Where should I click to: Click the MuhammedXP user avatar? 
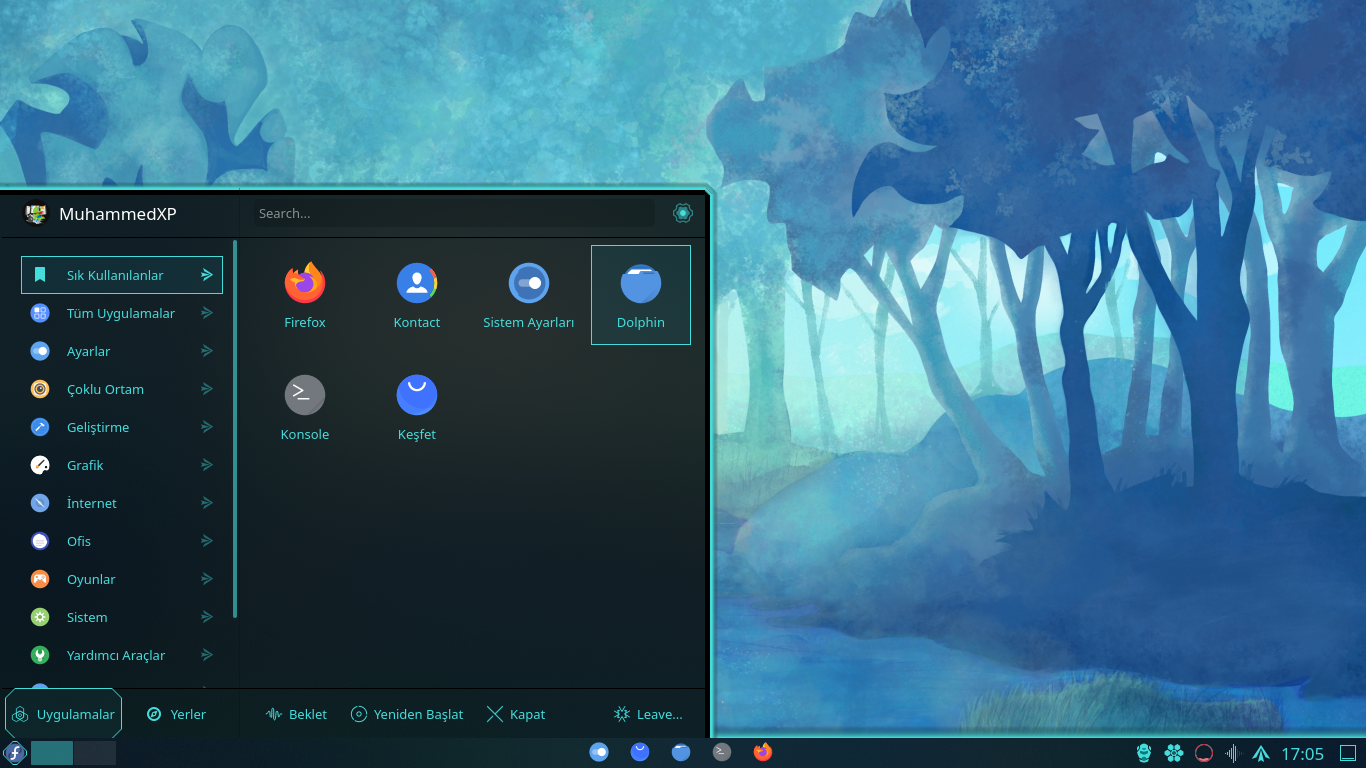click(36, 213)
